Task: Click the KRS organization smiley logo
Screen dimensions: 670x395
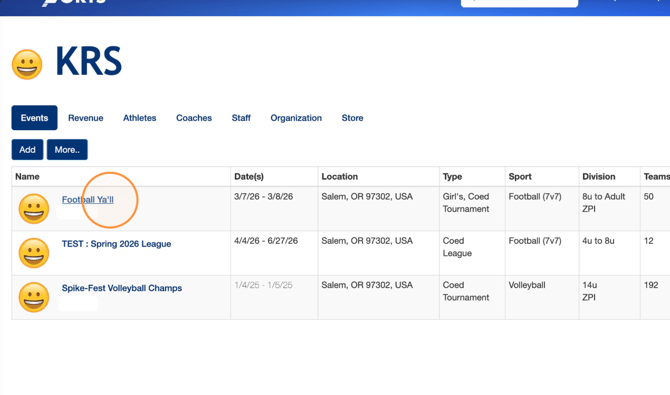Action: tap(27, 65)
